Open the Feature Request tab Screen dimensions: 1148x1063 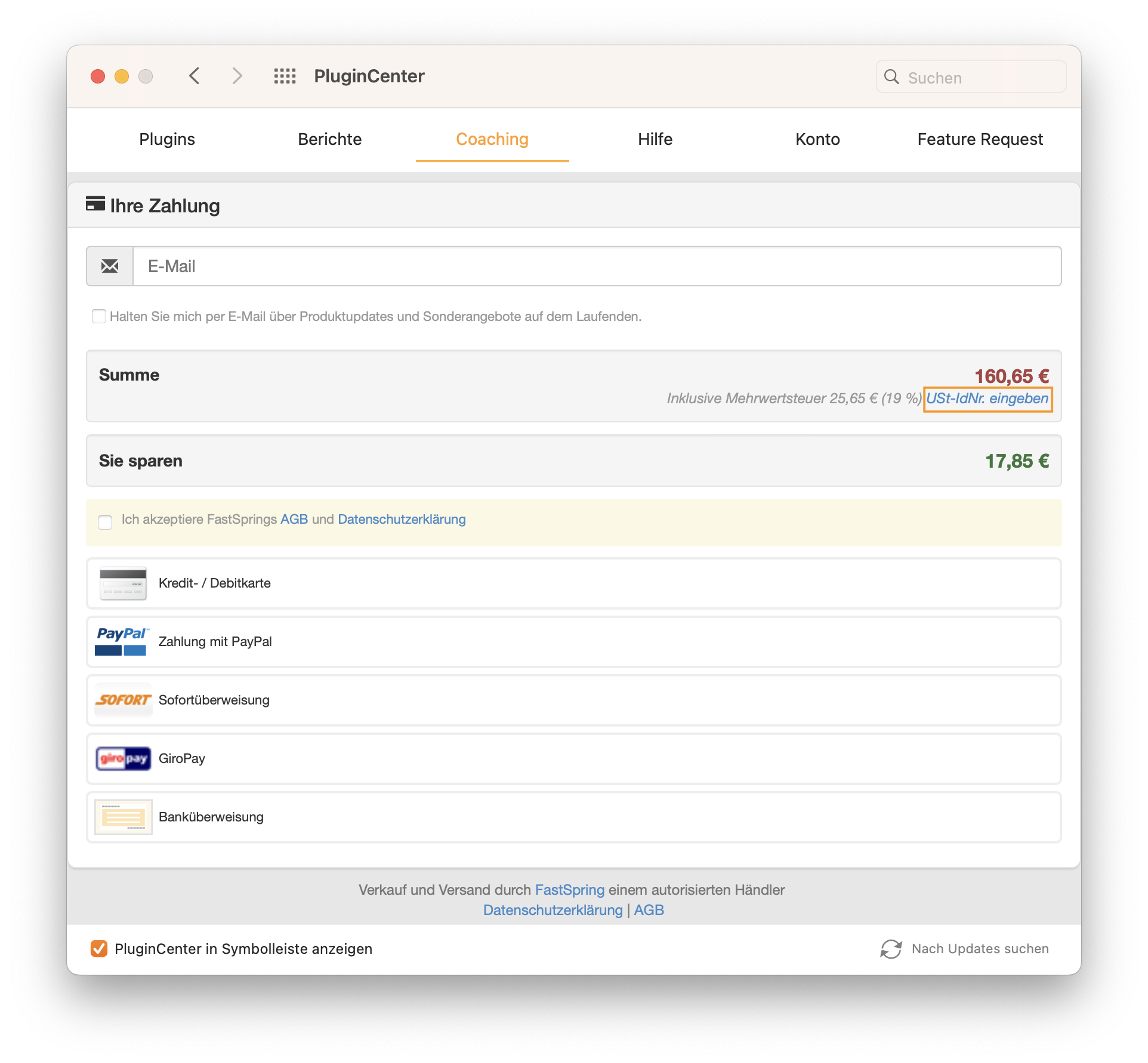980,139
